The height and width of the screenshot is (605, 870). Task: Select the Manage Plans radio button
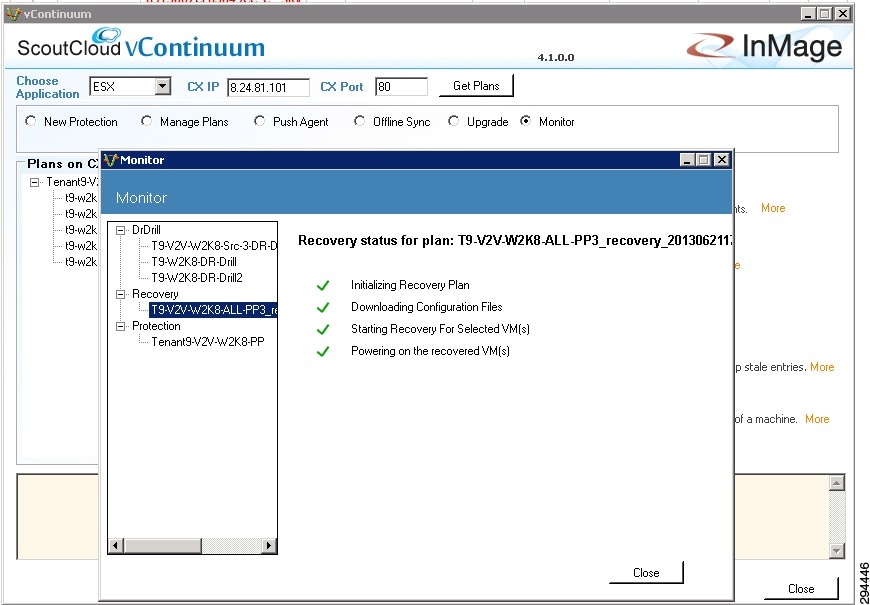point(146,121)
